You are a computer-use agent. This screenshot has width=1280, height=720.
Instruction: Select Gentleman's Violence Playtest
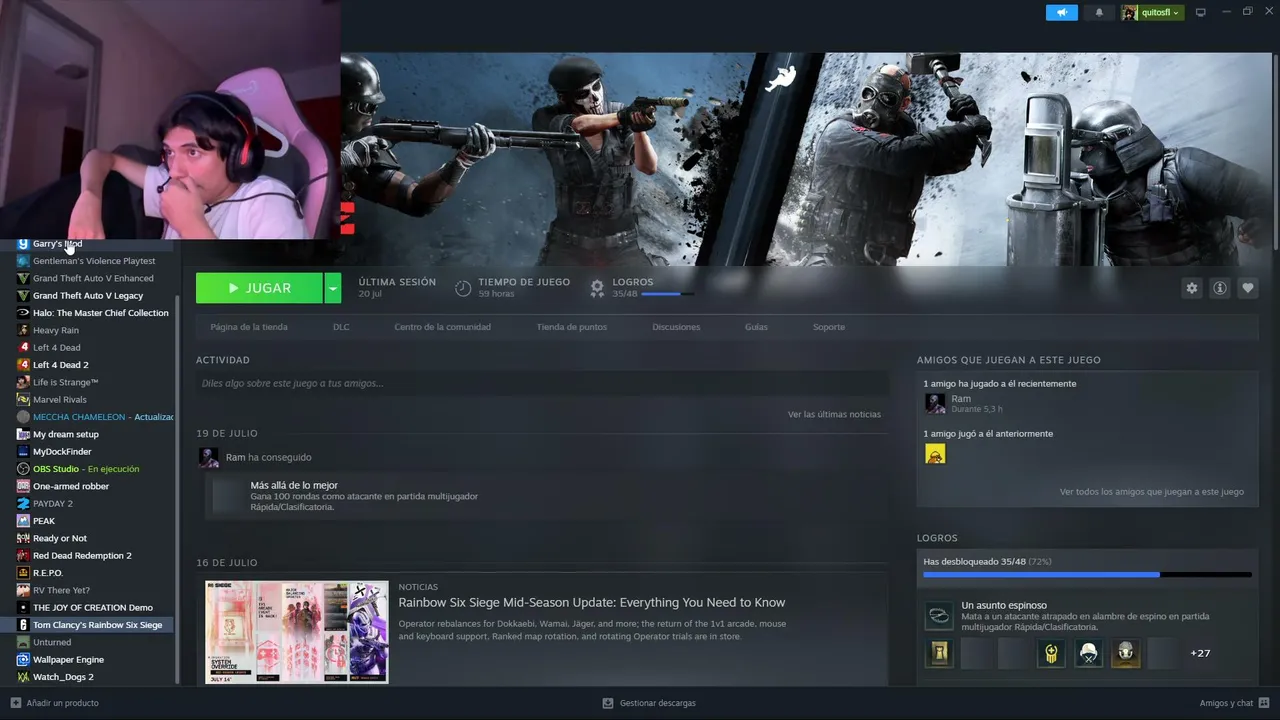94,261
